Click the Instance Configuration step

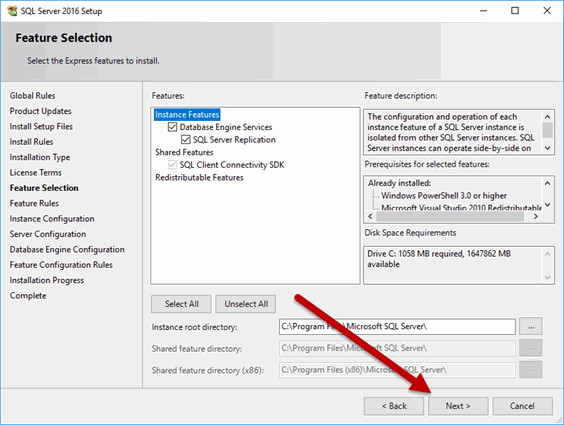click(52, 219)
